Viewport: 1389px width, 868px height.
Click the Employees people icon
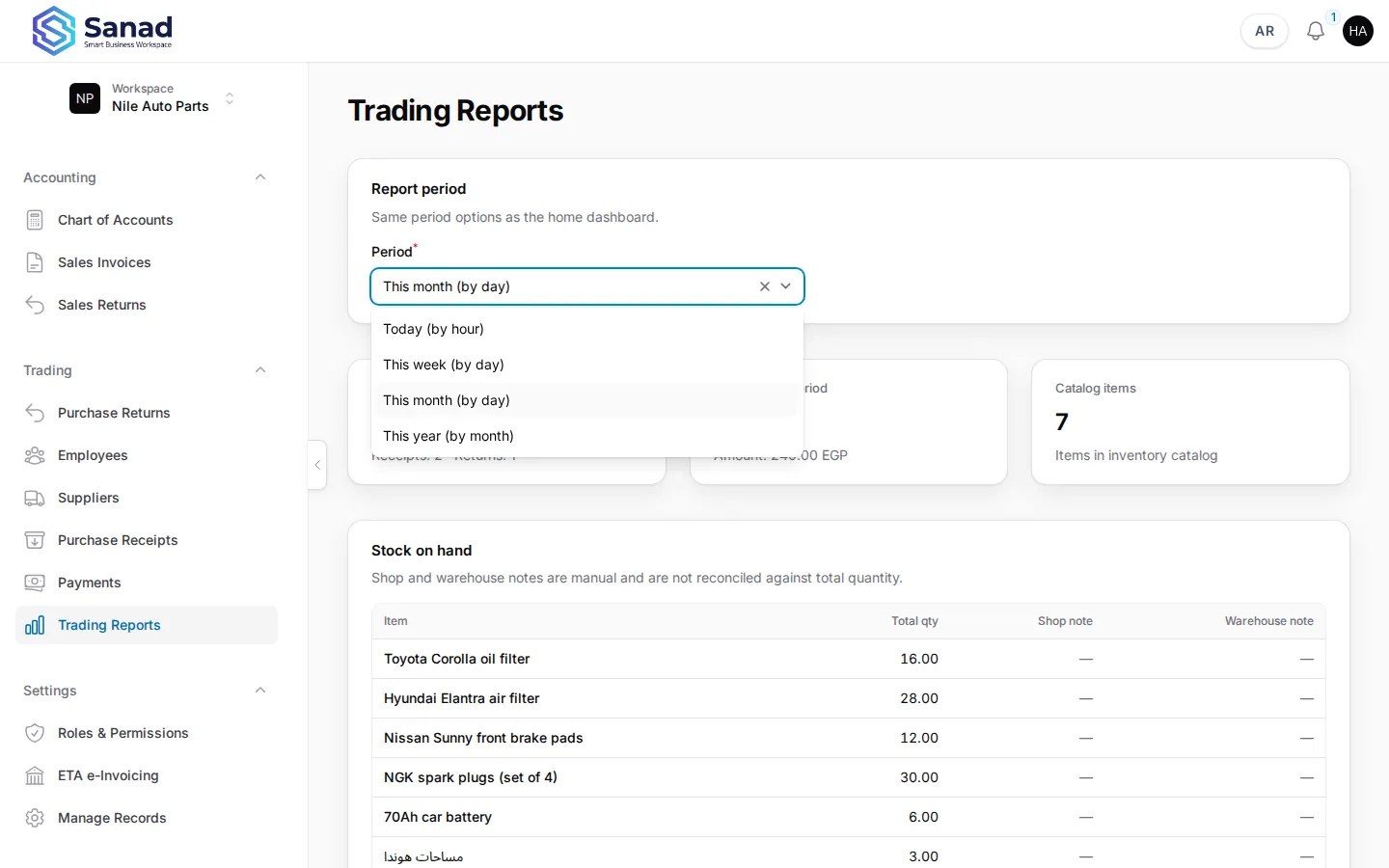tap(35, 455)
